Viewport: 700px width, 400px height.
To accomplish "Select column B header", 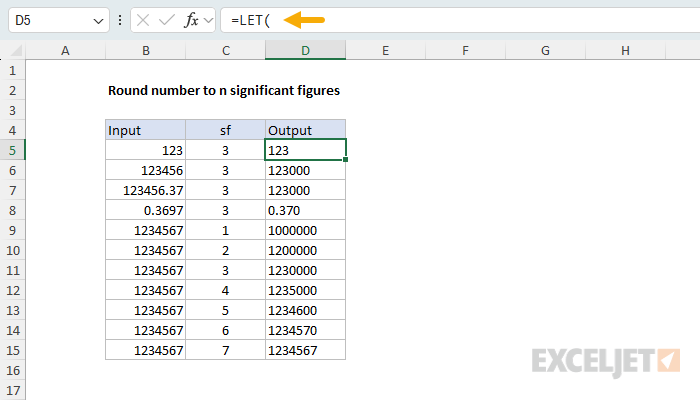I will pos(146,50).
